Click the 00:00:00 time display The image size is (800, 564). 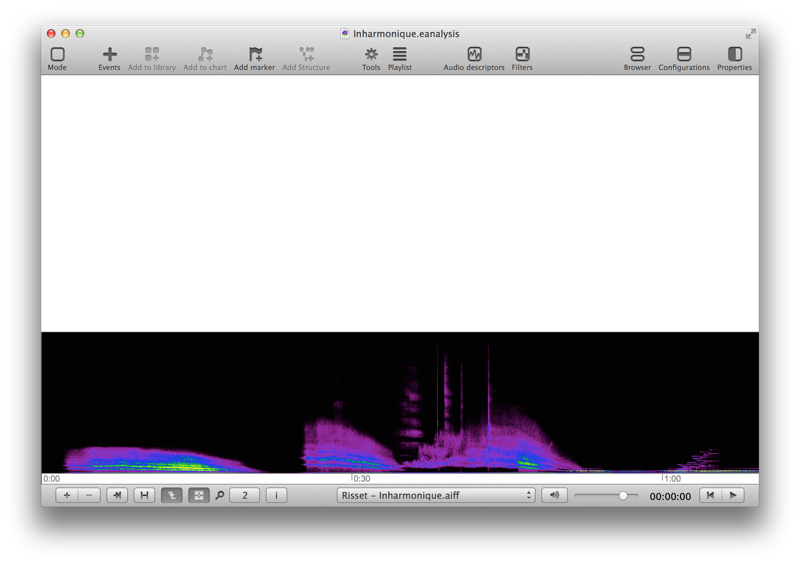(x=670, y=496)
